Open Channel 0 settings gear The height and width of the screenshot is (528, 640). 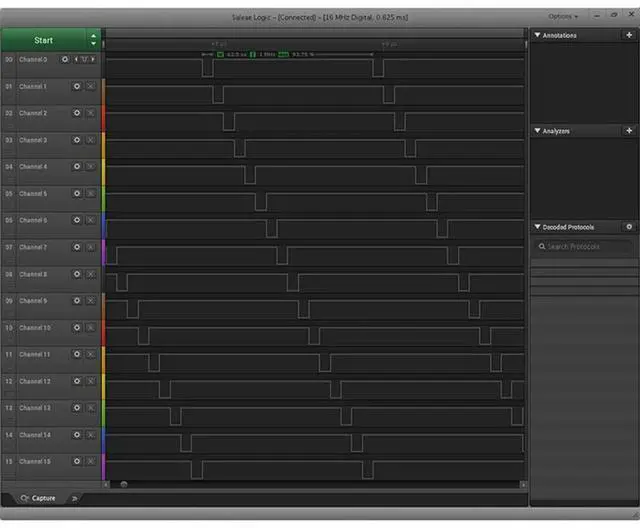coord(65,60)
